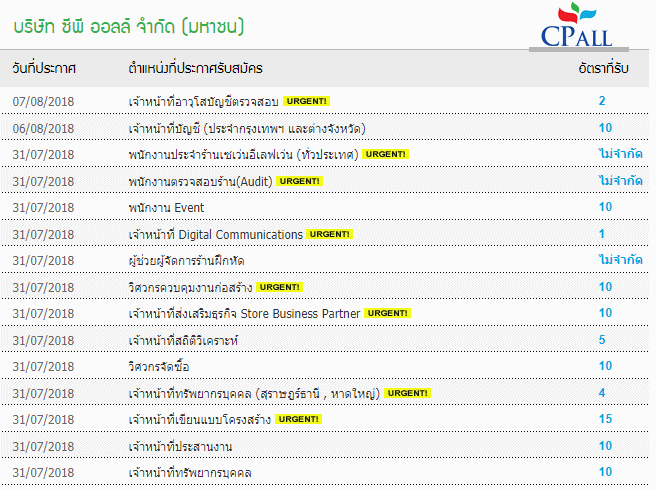656x491 pixels.
Task: Click the อัตราที่รับ column header
Action: (603, 68)
